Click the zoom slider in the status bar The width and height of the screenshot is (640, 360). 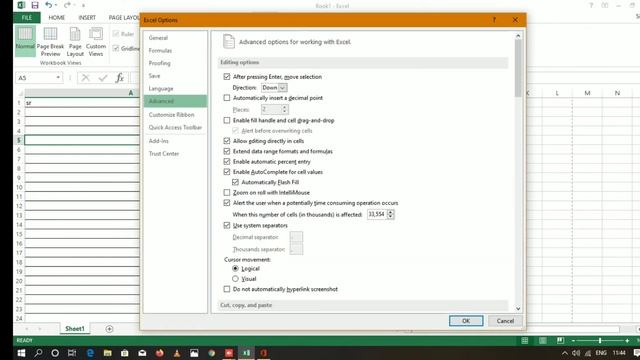(x=600, y=340)
